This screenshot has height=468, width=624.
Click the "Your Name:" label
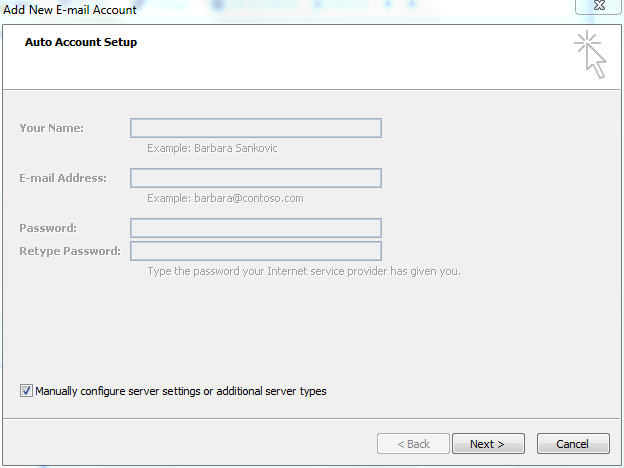coord(52,128)
